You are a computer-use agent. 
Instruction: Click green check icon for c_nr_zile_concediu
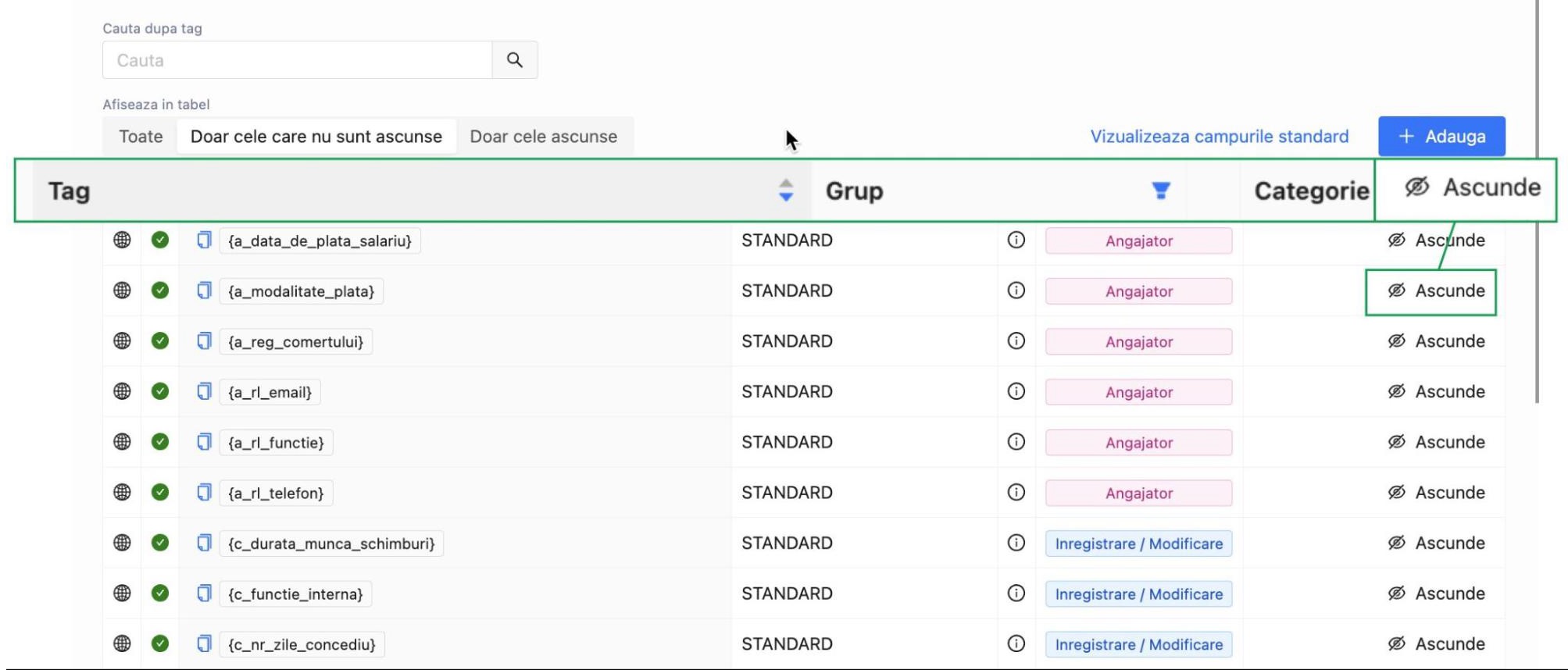[x=160, y=643]
